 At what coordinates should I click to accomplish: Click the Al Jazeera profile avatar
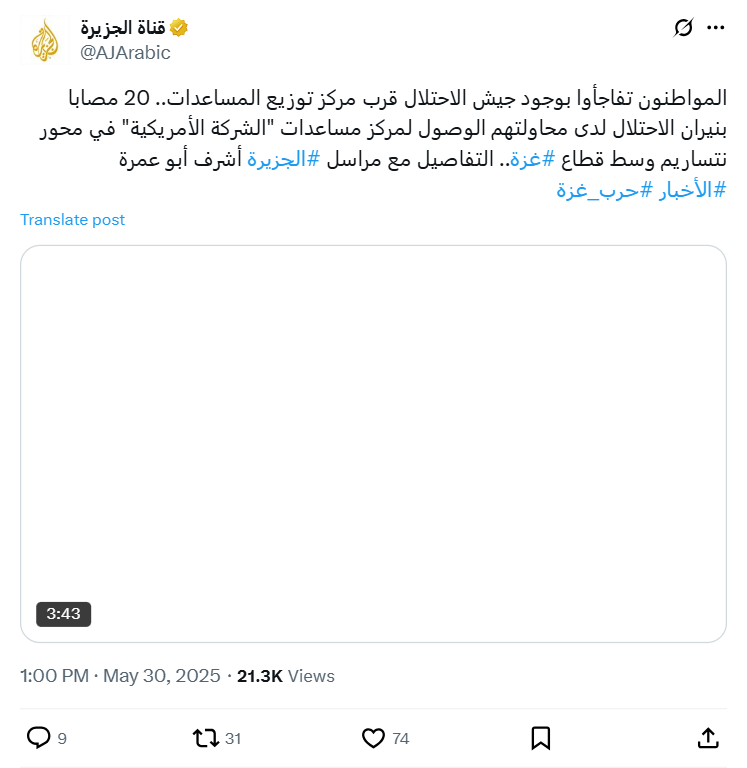[45, 40]
